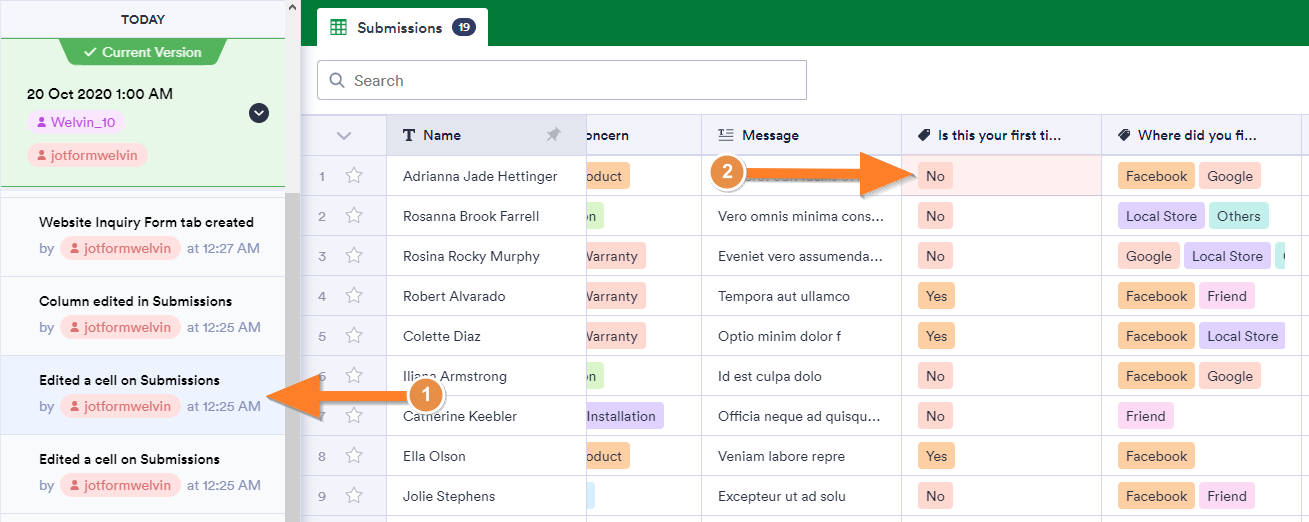
Task: Open the row selector chevron in header
Action: [344, 136]
